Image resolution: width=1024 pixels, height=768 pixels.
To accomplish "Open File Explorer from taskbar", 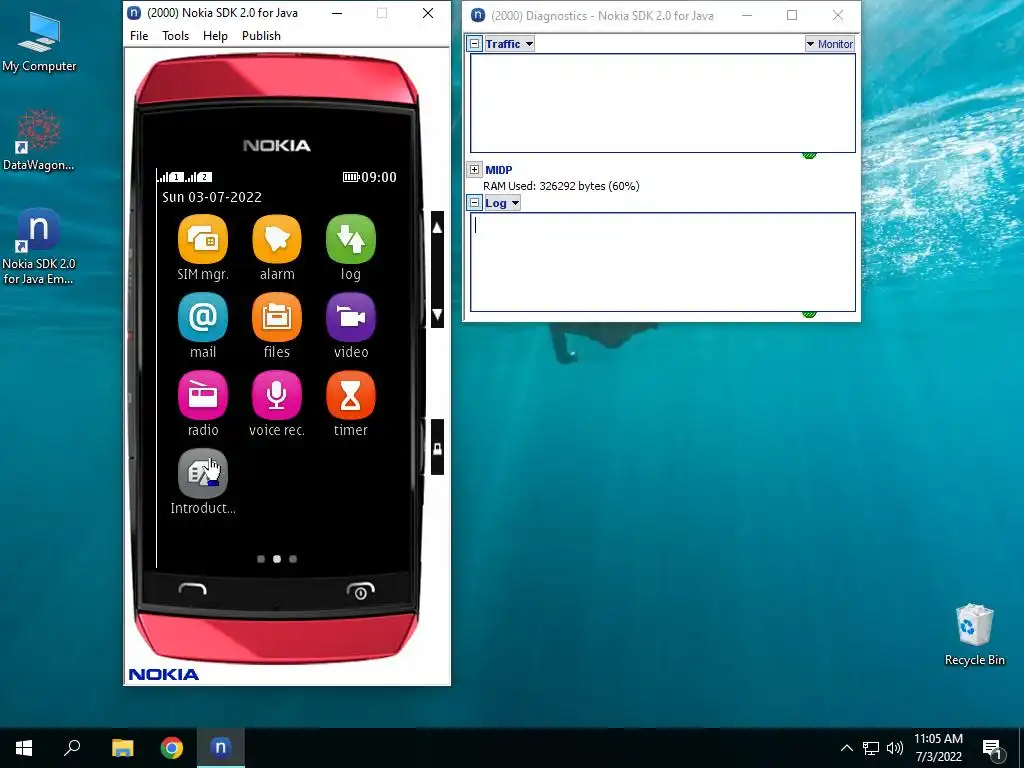I will (123, 748).
